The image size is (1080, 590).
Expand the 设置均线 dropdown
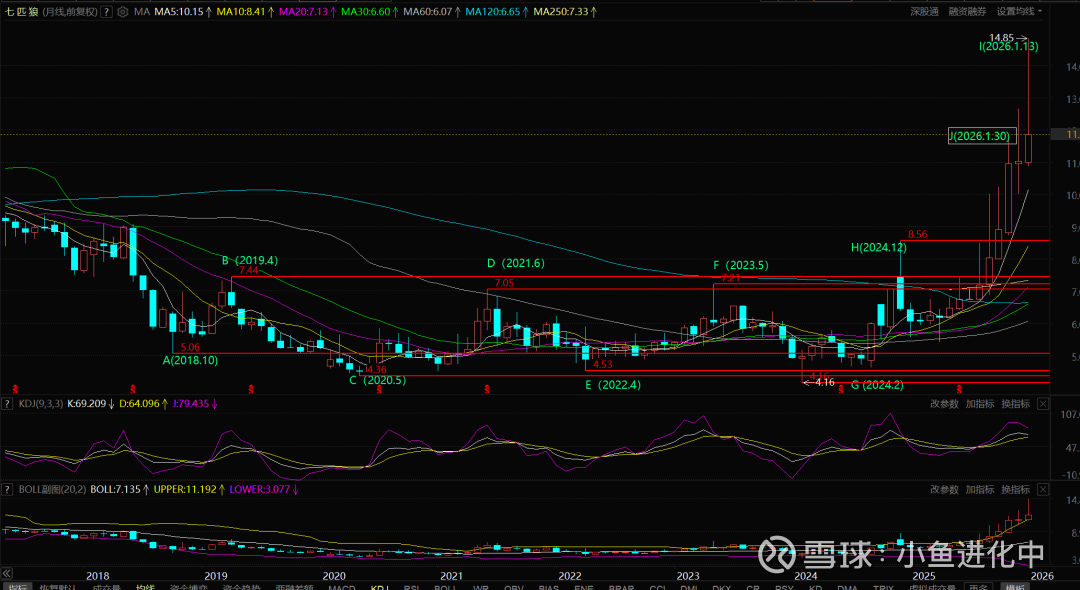click(x=1018, y=12)
